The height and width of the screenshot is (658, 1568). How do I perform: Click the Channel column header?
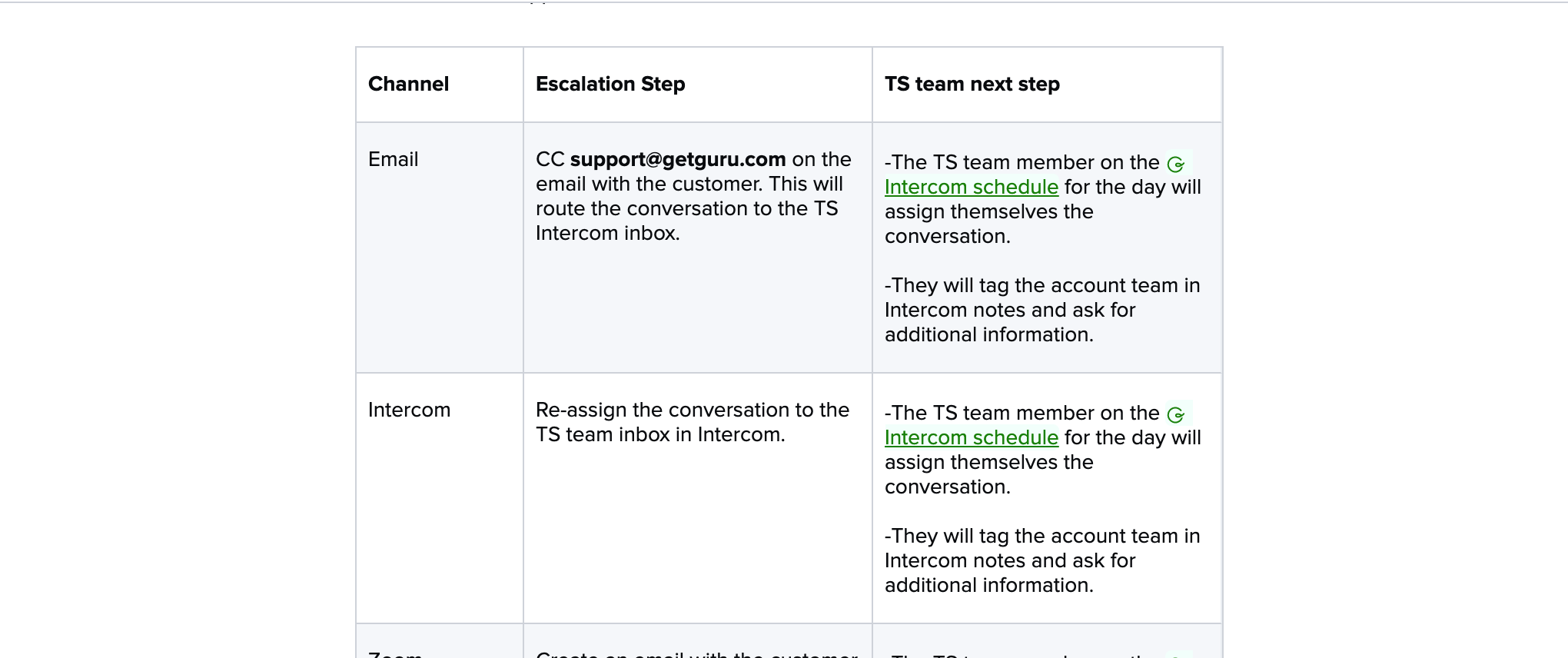coord(408,84)
